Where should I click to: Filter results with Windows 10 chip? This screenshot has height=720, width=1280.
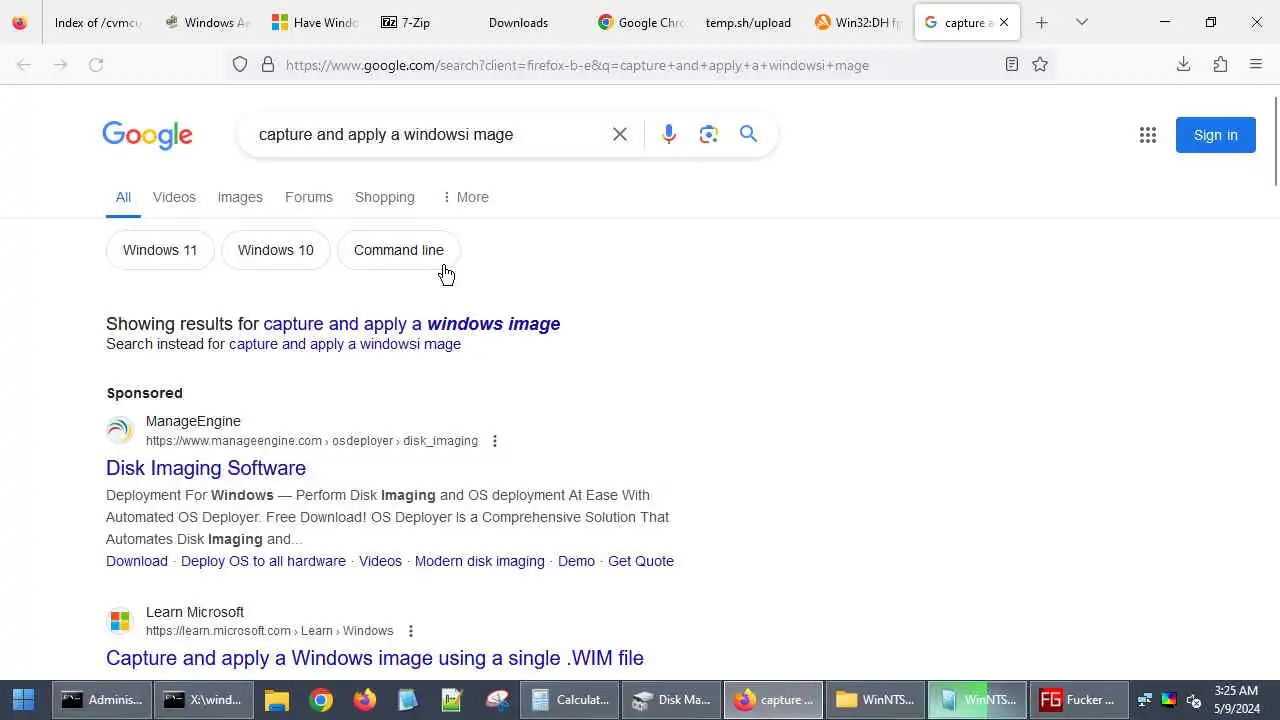pyautogui.click(x=276, y=250)
